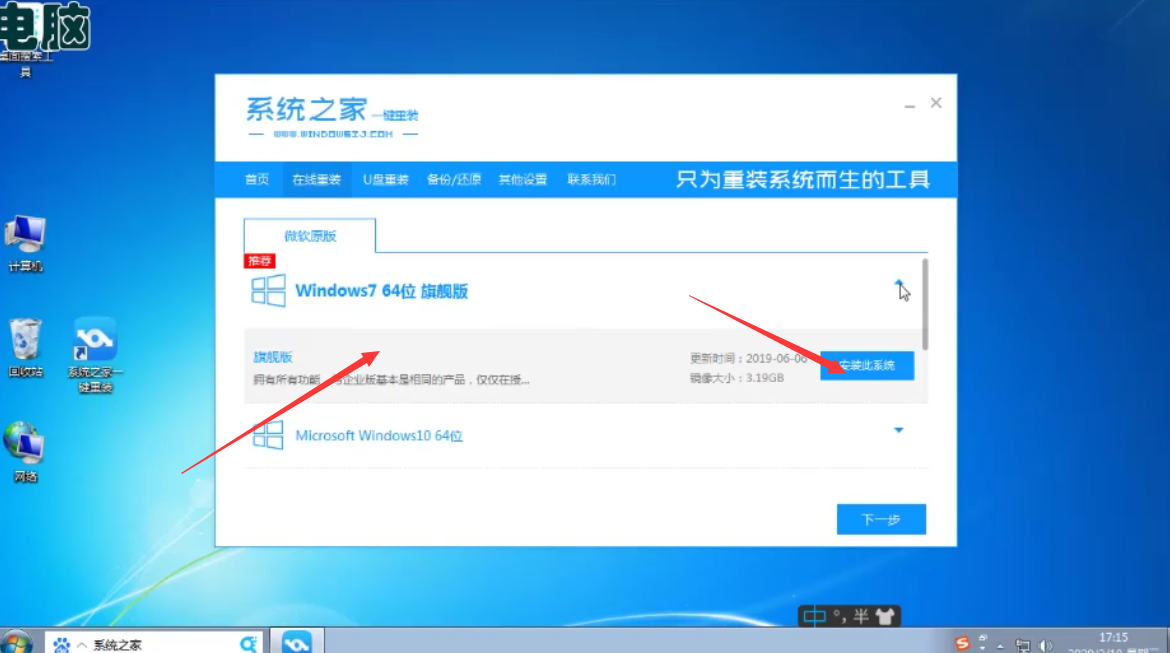Click the Windows7 logo icon
The height and width of the screenshot is (653, 1170).
point(268,290)
